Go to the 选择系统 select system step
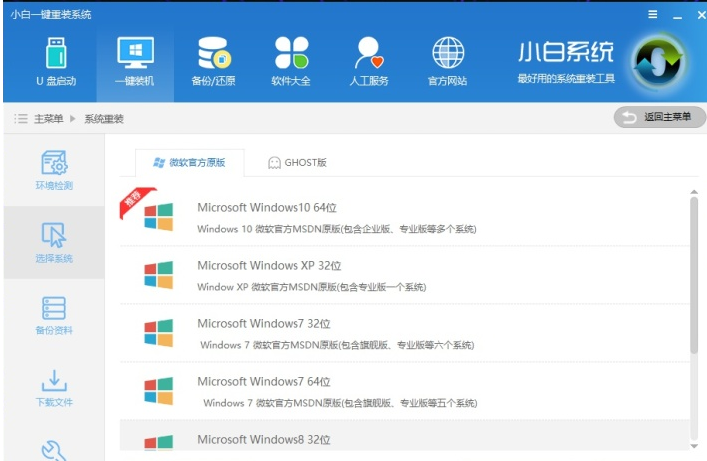 (x=54, y=243)
